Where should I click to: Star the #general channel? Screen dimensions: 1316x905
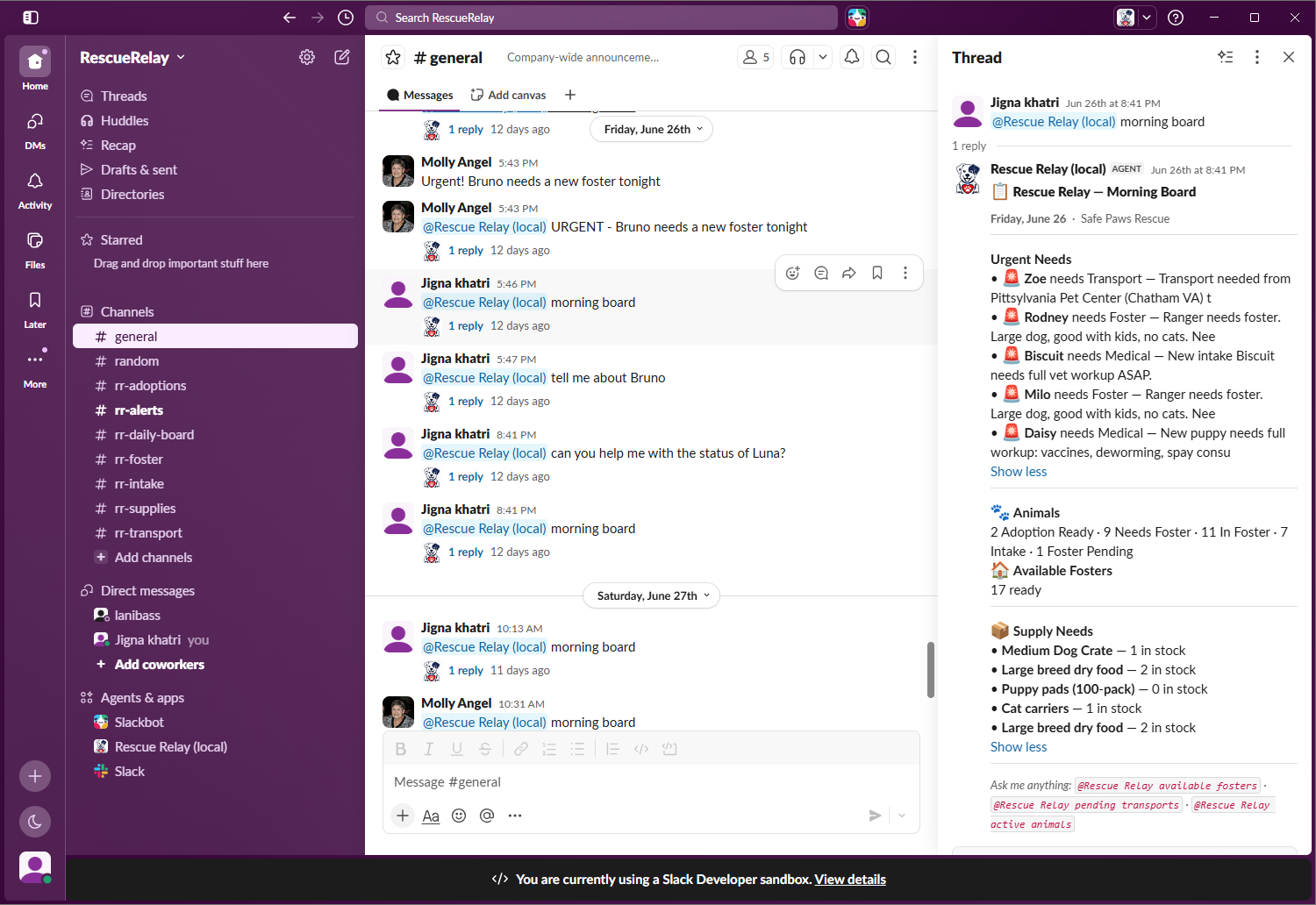tap(393, 57)
